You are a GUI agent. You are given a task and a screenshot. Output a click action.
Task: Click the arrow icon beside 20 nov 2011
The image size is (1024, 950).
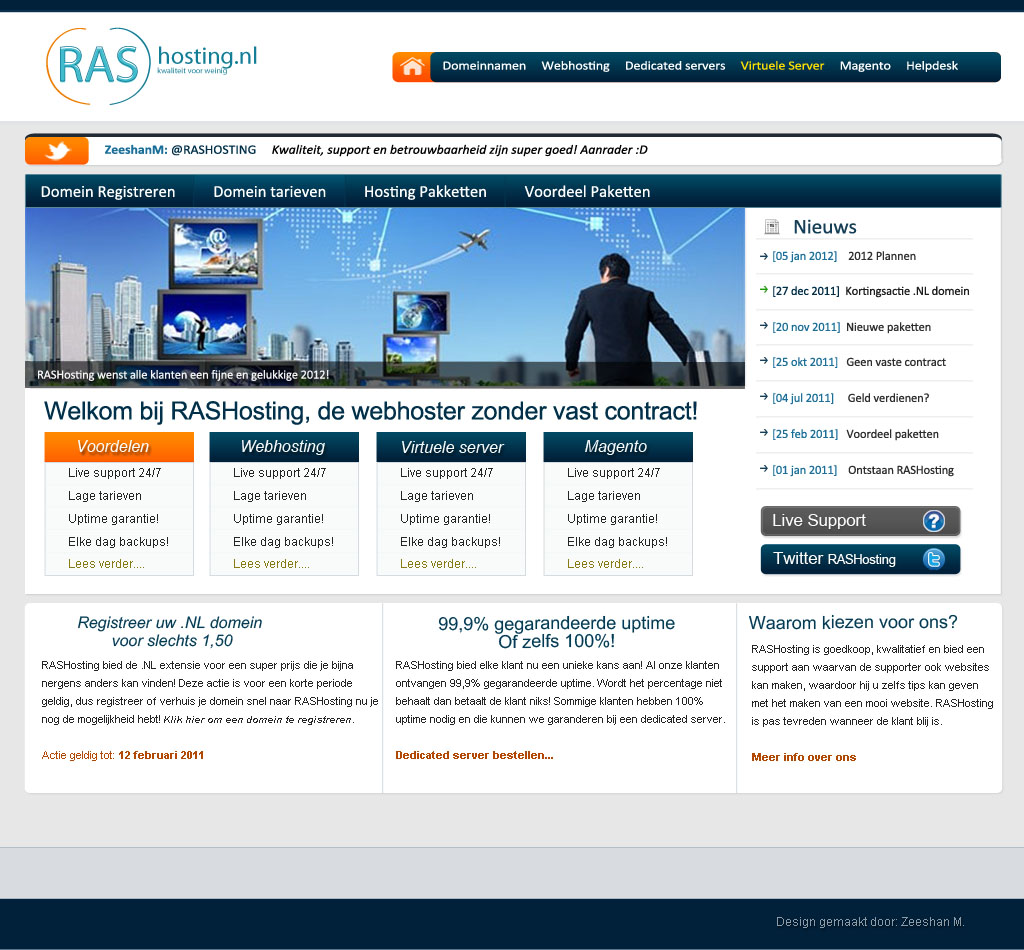click(763, 326)
